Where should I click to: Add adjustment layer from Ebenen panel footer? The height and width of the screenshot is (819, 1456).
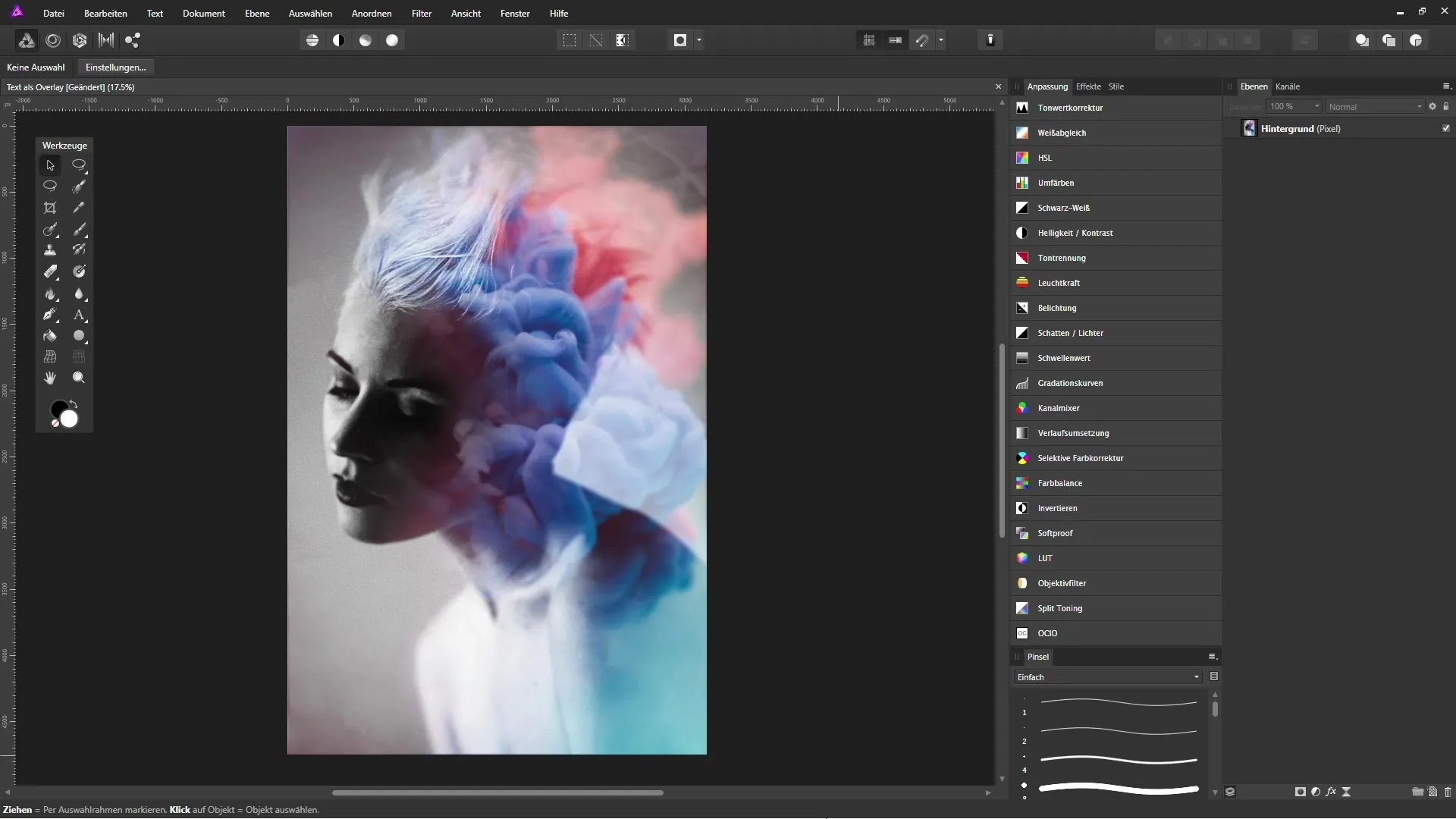(x=1316, y=792)
